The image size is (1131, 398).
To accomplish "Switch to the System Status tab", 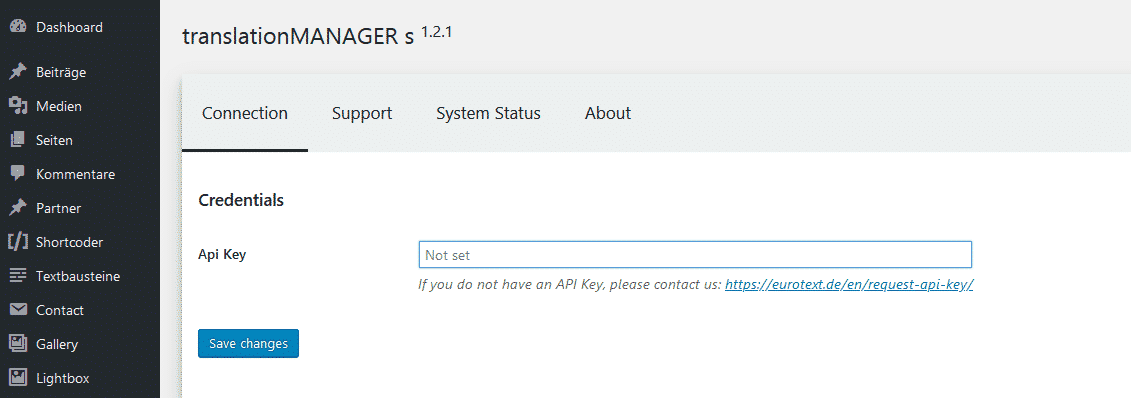I will pos(488,113).
